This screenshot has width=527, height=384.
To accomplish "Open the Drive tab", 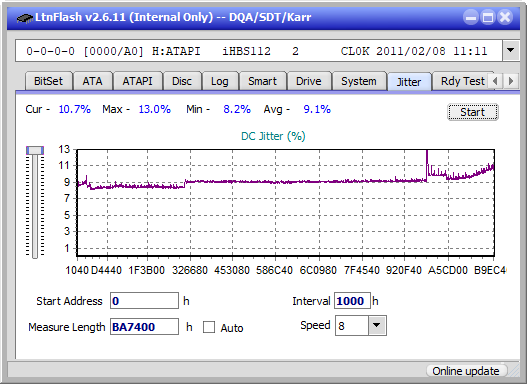I will click(x=309, y=81).
